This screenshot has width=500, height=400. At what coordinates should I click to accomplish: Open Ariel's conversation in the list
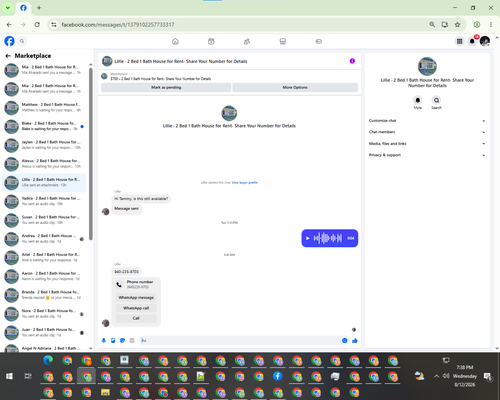(44, 257)
